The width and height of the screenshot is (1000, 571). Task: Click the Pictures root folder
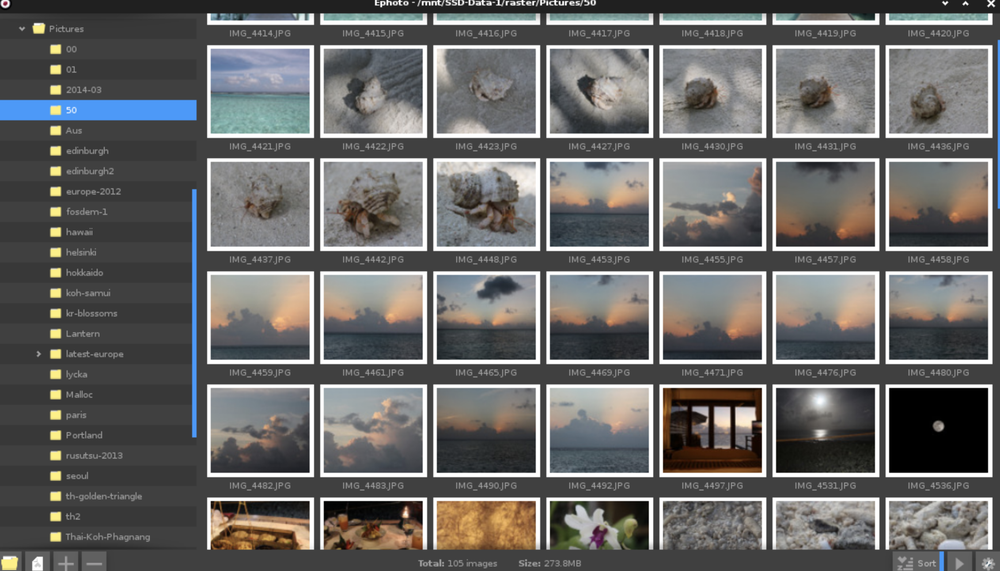click(98, 29)
